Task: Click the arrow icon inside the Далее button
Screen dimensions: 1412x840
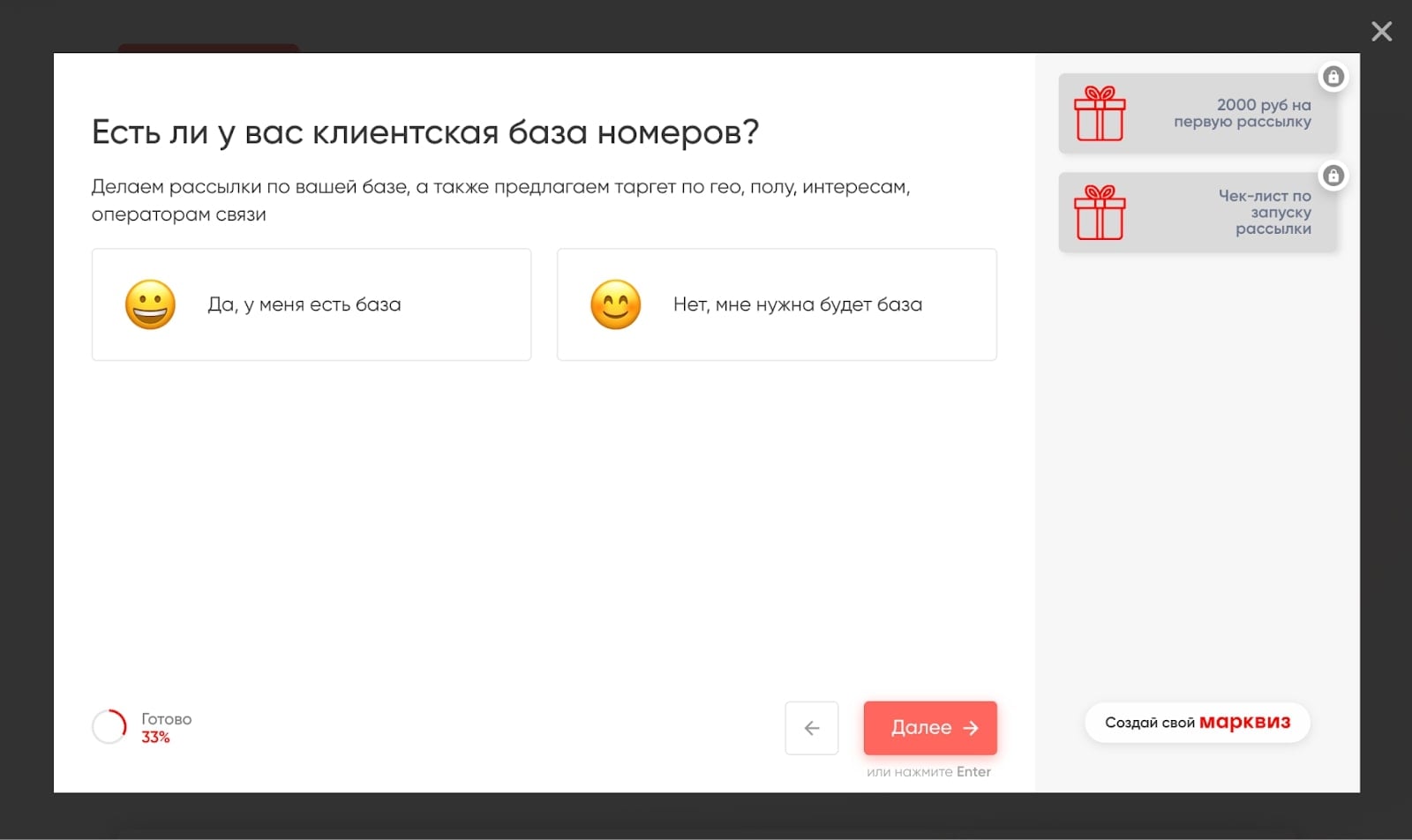Action: (971, 727)
